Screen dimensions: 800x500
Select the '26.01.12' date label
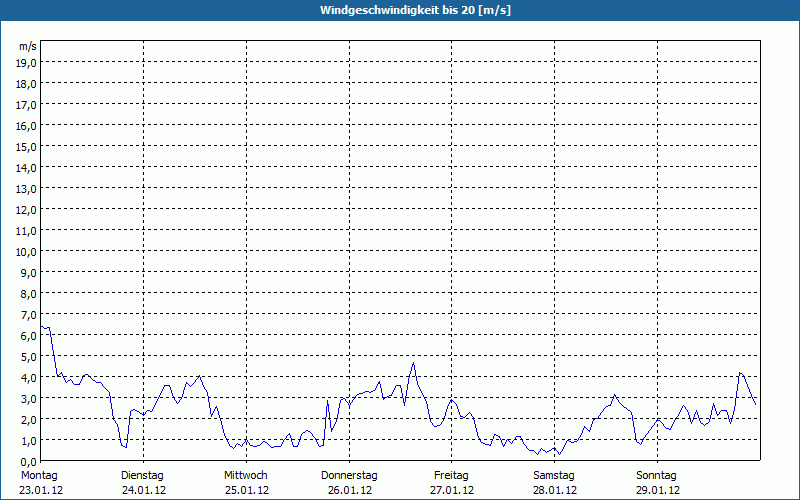[350, 490]
